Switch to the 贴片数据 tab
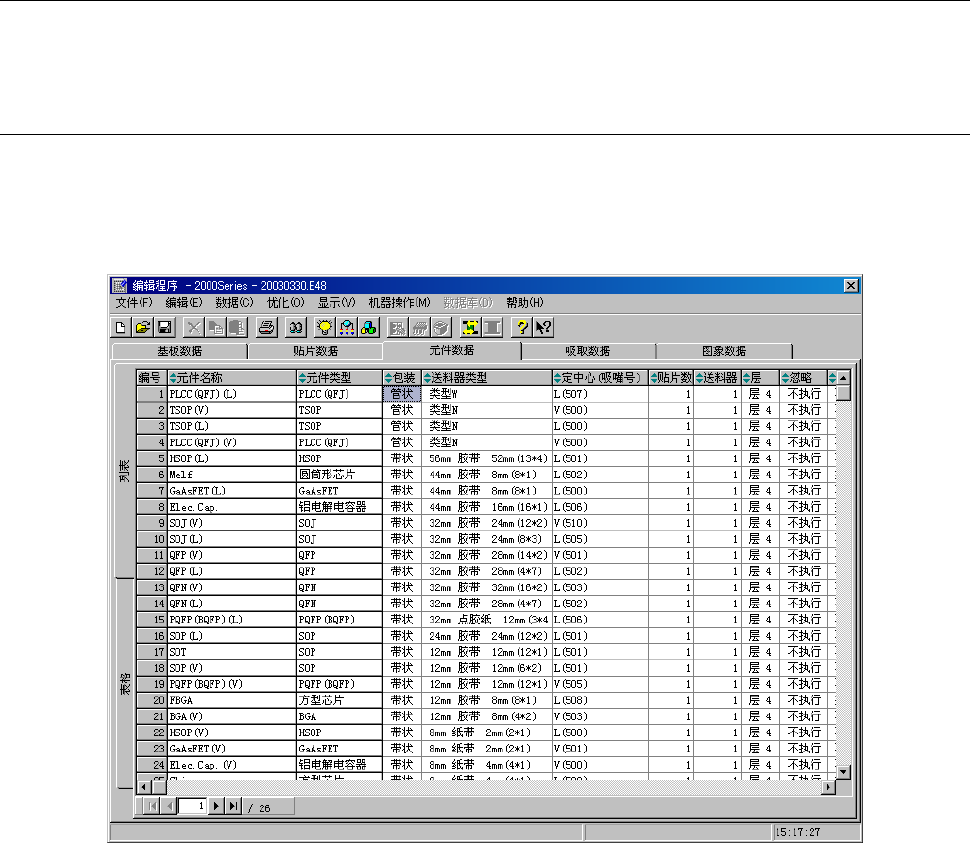 [x=315, y=351]
